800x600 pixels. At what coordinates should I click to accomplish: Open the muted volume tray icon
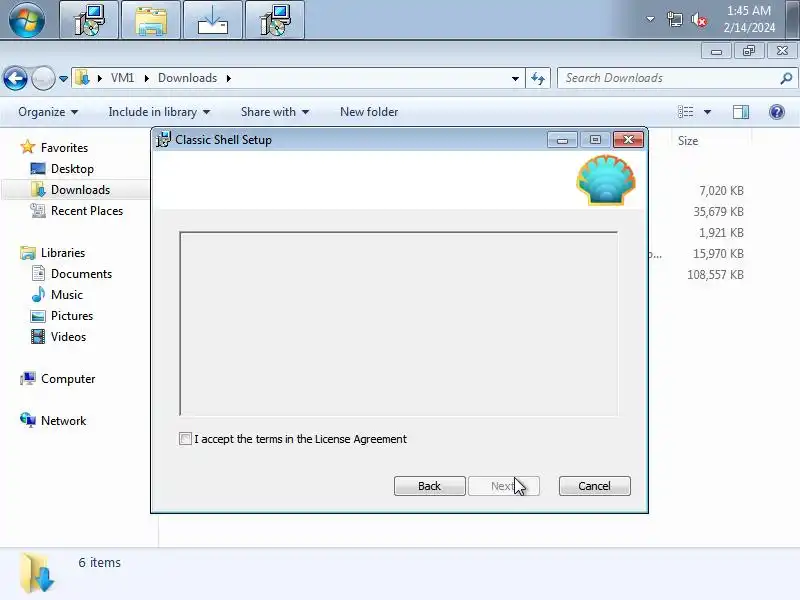[x=698, y=20]
